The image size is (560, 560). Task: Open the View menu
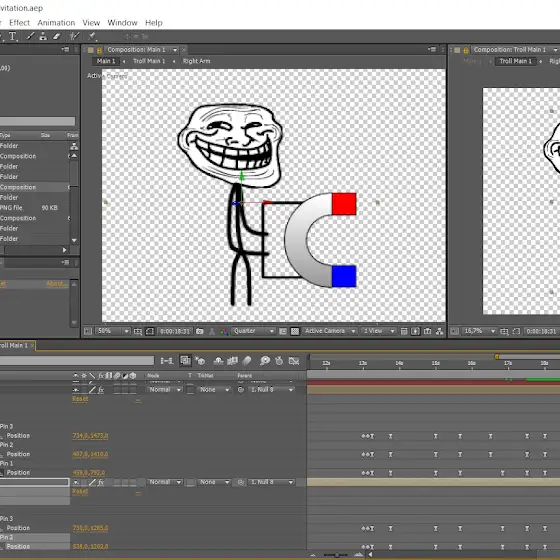(x=91, y=23)
